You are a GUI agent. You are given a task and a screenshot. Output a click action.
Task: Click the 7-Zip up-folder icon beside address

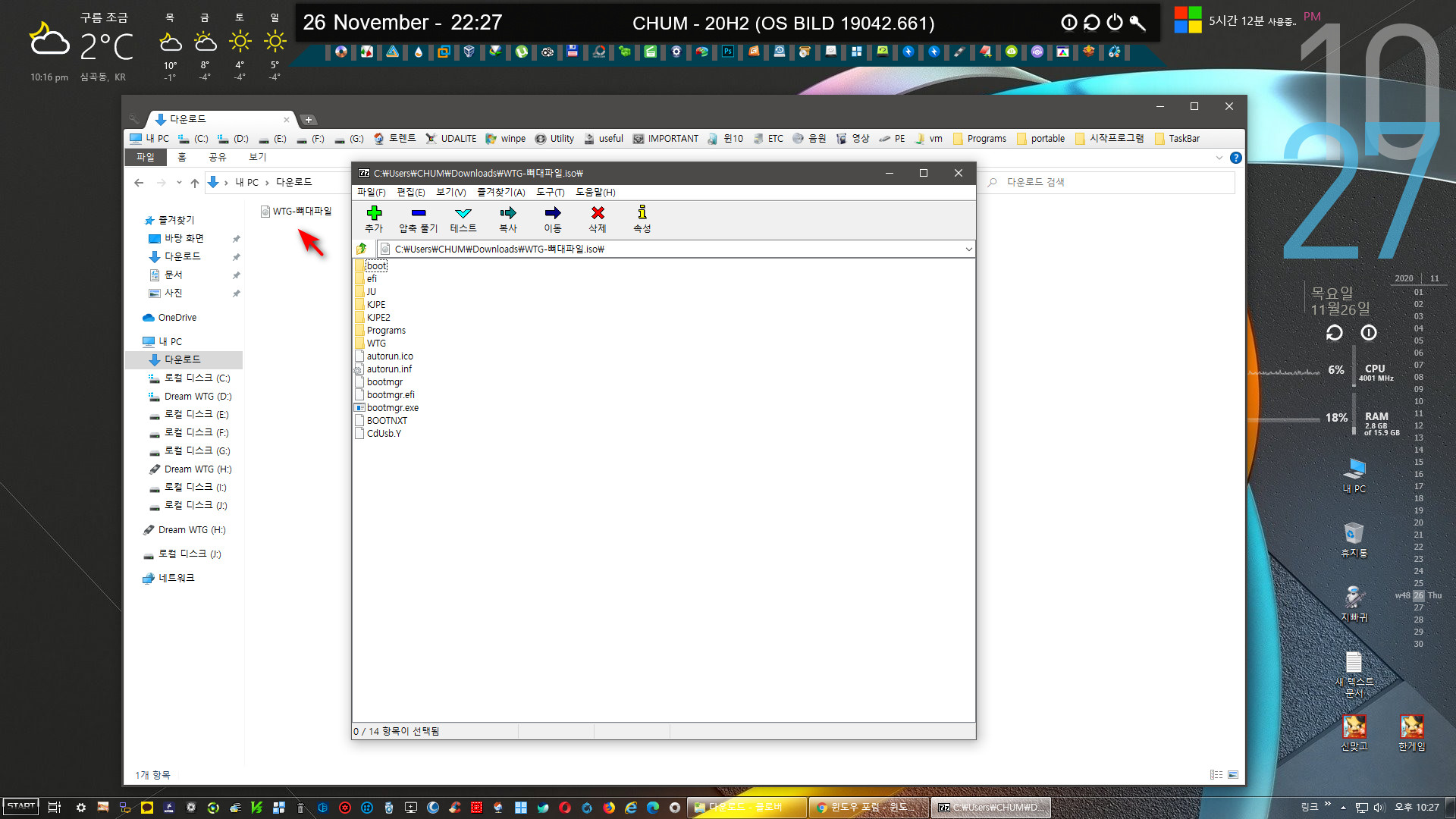pyautogui.click(x=362, y=249)
